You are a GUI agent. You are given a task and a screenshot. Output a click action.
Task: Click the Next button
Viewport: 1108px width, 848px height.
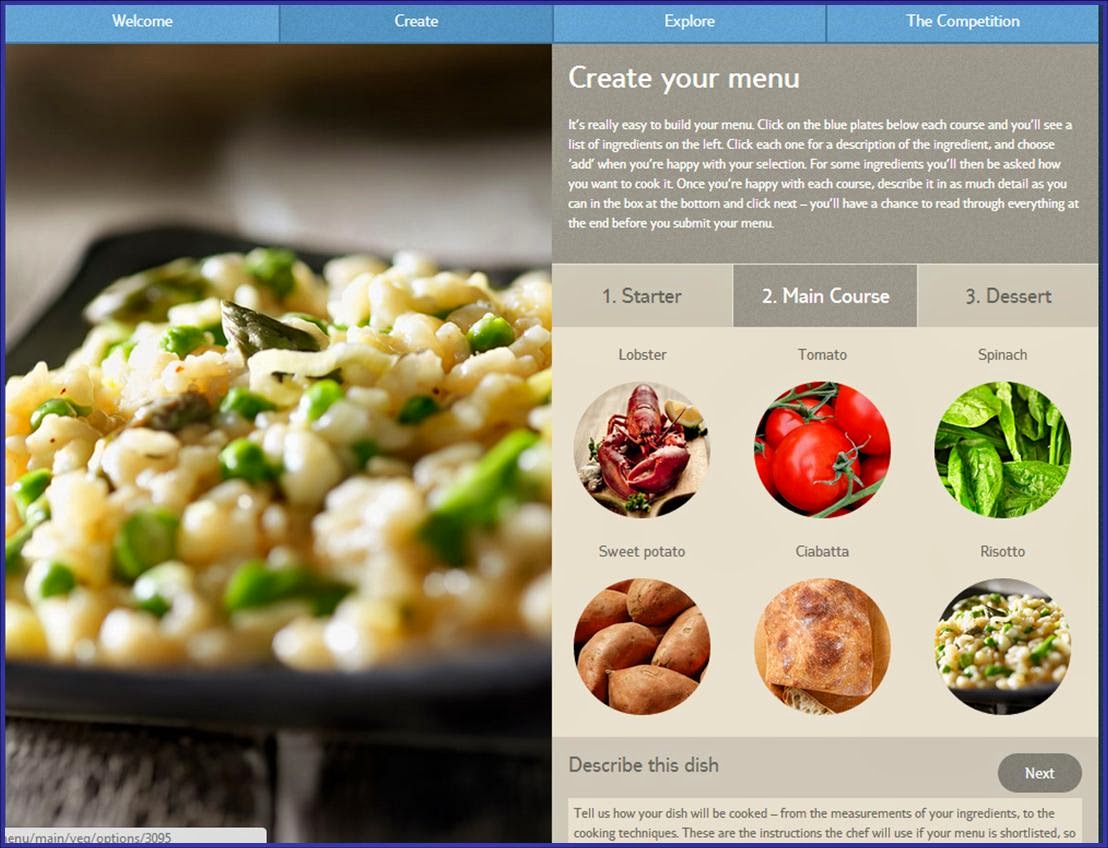[1039, 773]
